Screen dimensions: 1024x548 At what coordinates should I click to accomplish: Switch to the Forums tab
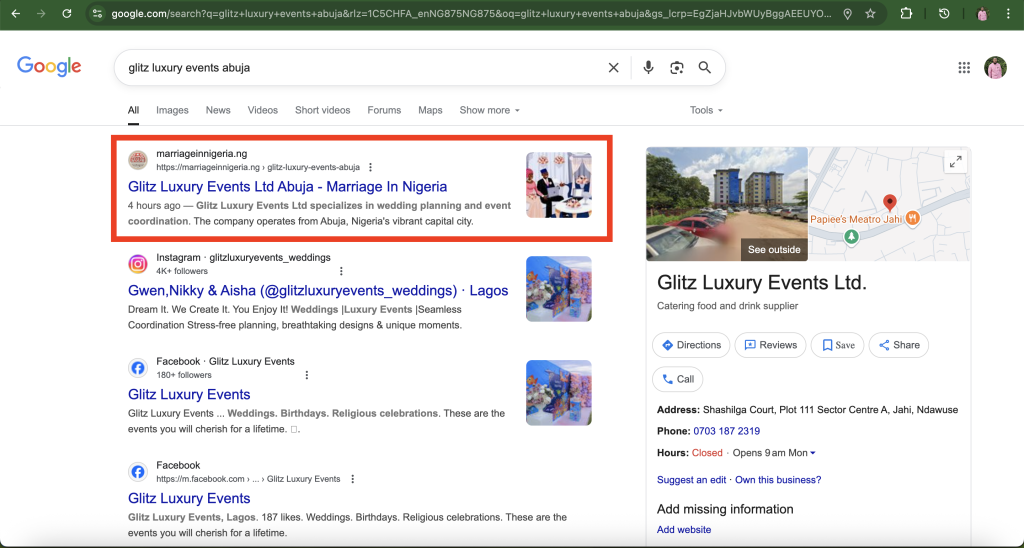pyautogui.click(x=384, y=110)
